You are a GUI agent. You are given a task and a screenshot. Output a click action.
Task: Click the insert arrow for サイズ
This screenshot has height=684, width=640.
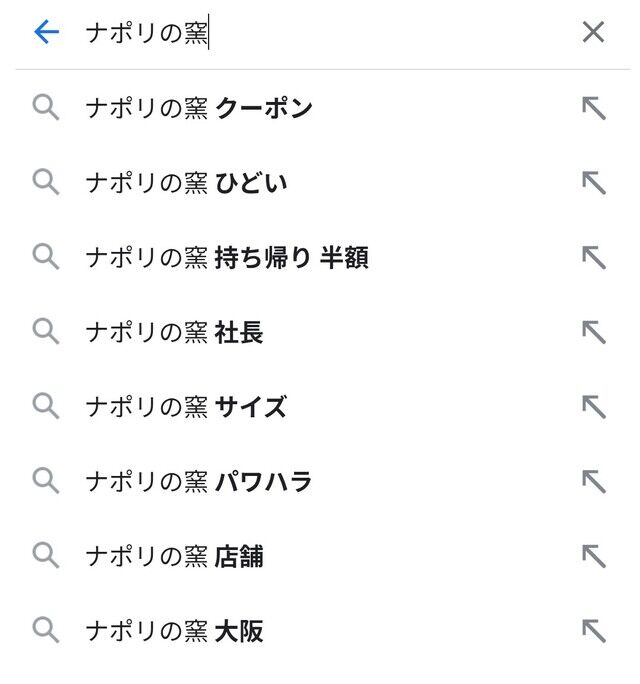[x=594, y=407]
